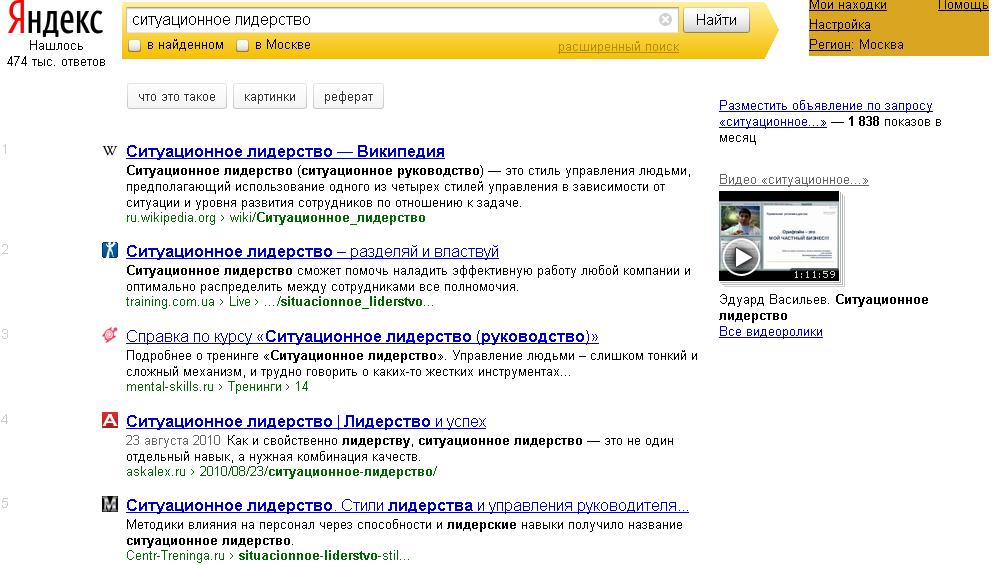Click the 'что это такое' suggestion button

(x=177, y=97)
